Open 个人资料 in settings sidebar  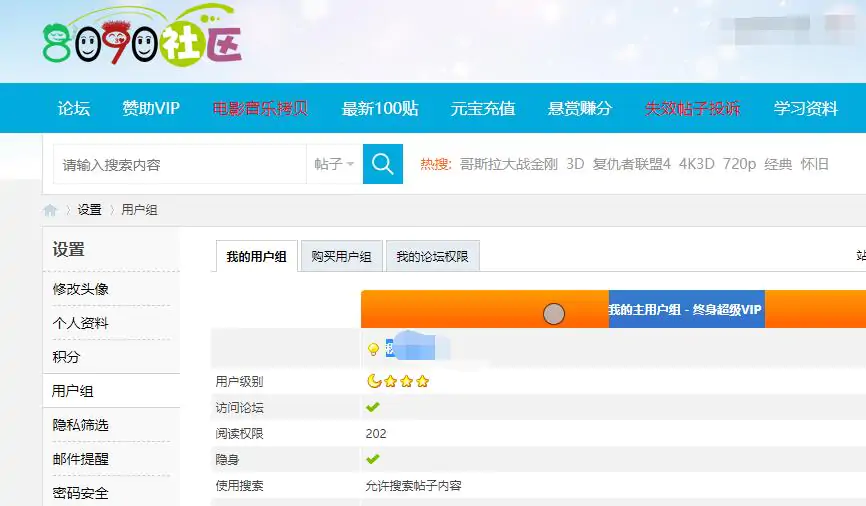(81, 323)
